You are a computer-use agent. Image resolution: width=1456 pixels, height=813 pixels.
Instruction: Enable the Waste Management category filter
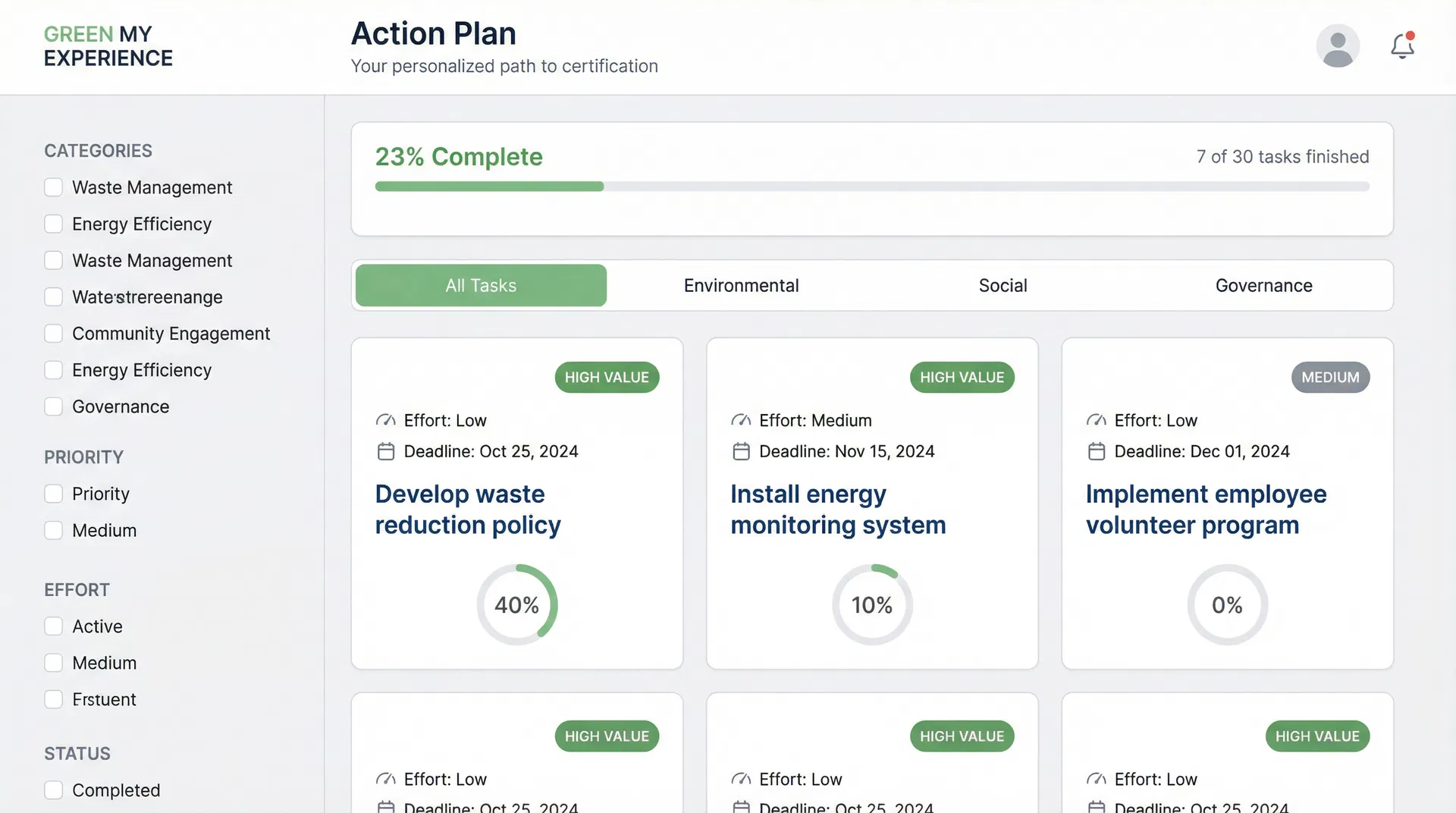(53, 187)
